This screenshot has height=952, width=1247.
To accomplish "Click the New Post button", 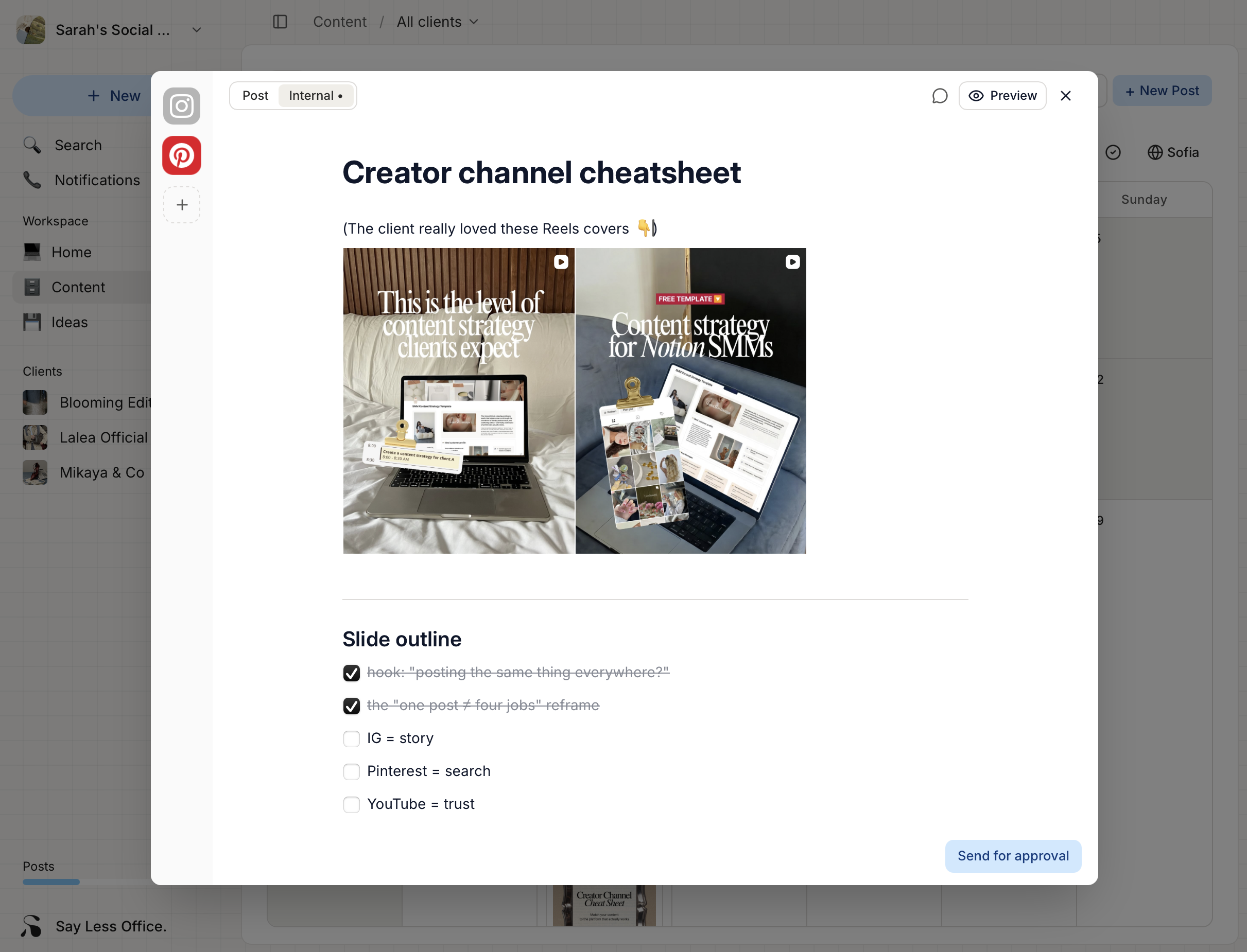I will (1162, 91).
